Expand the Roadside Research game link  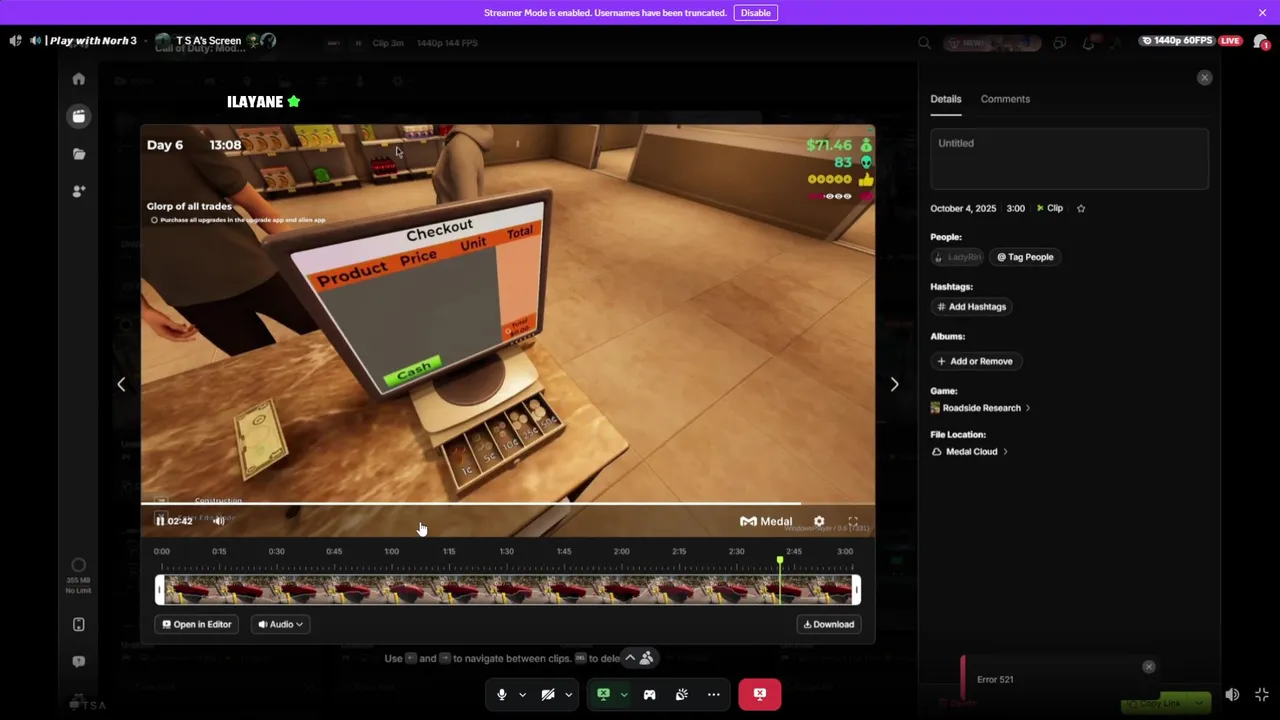click(980, 408)
